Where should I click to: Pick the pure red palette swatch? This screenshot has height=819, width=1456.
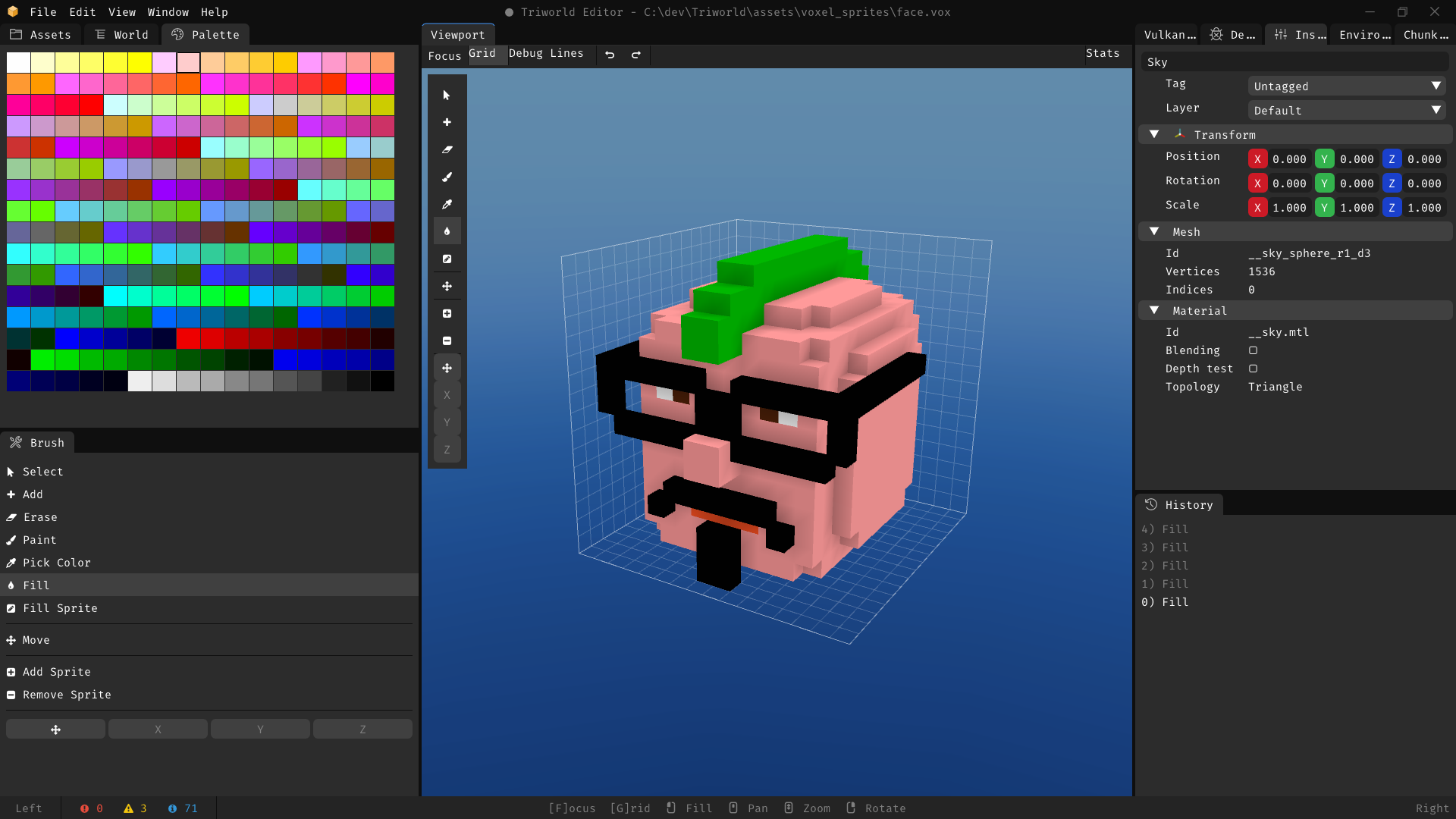click(x=91, y=105)
